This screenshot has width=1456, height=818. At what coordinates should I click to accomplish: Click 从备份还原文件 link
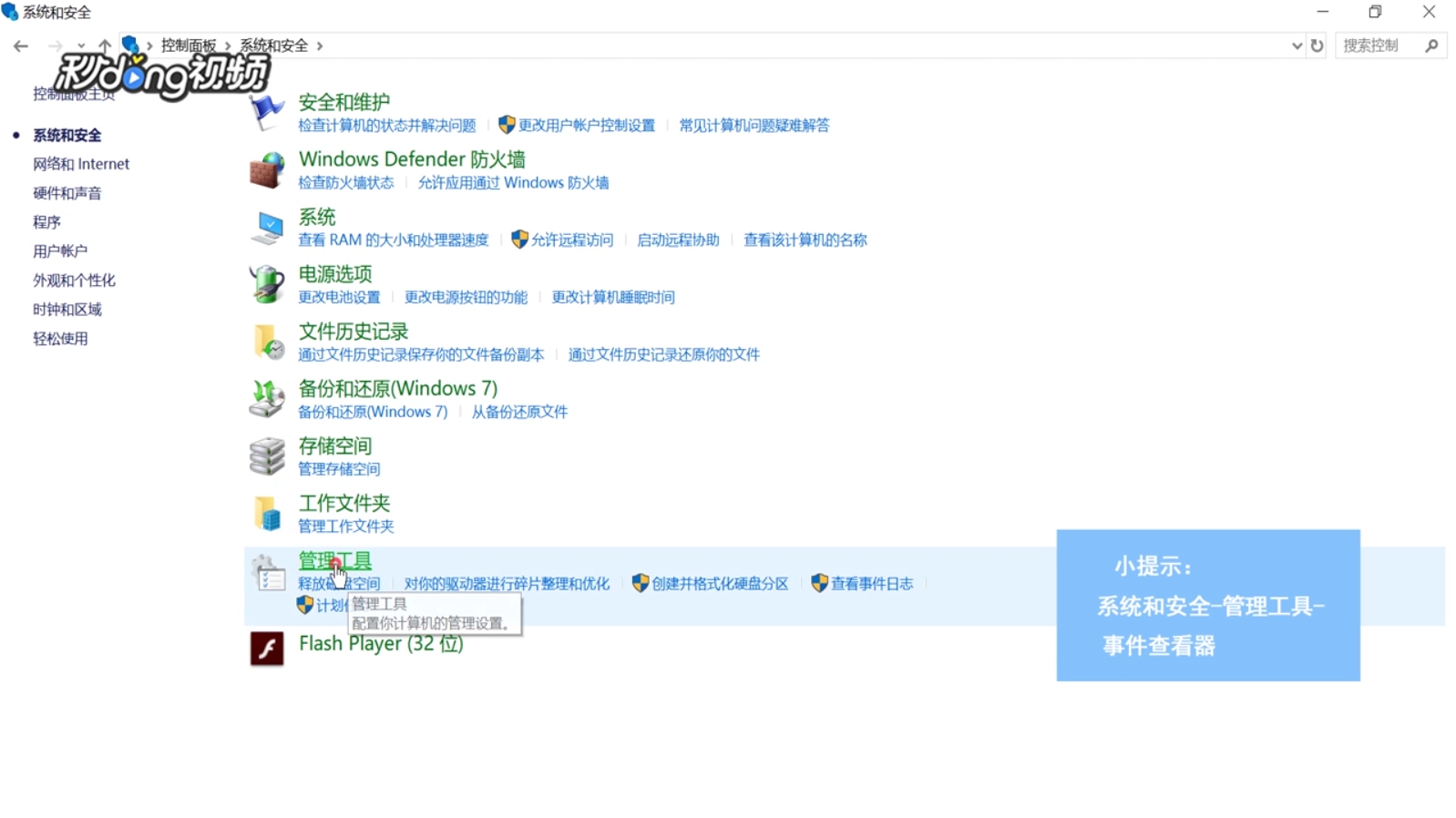coord(519,413)
